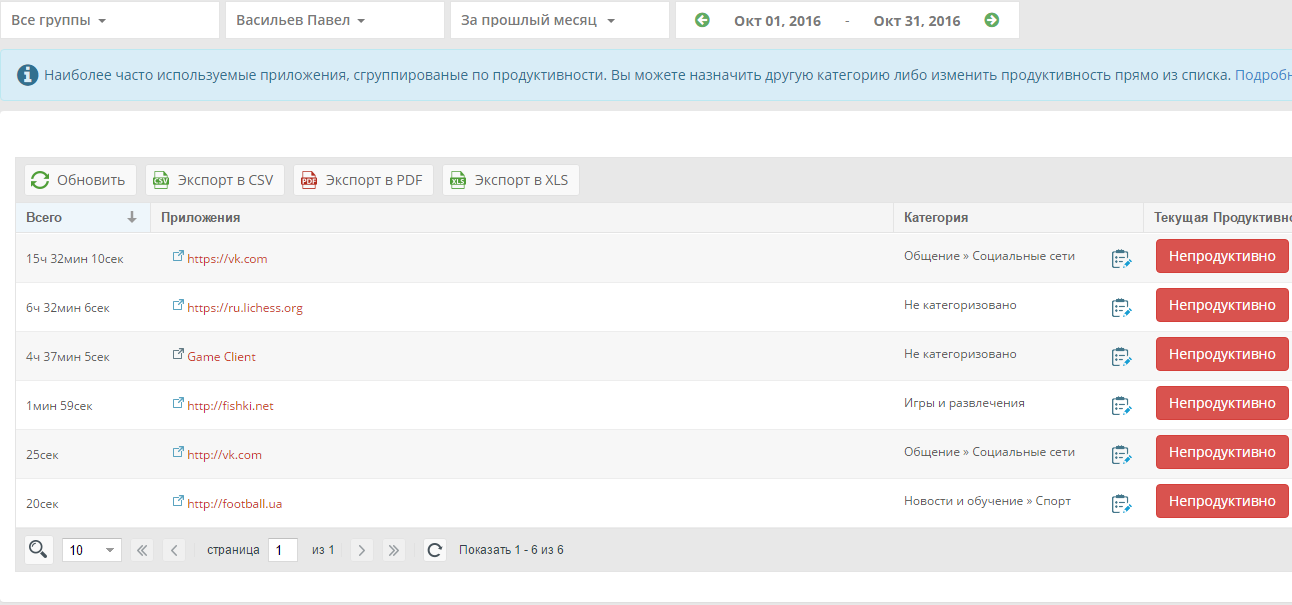1292x605 pixels.
Task: Go to first page in pager
Action: (x=142, y=550)
